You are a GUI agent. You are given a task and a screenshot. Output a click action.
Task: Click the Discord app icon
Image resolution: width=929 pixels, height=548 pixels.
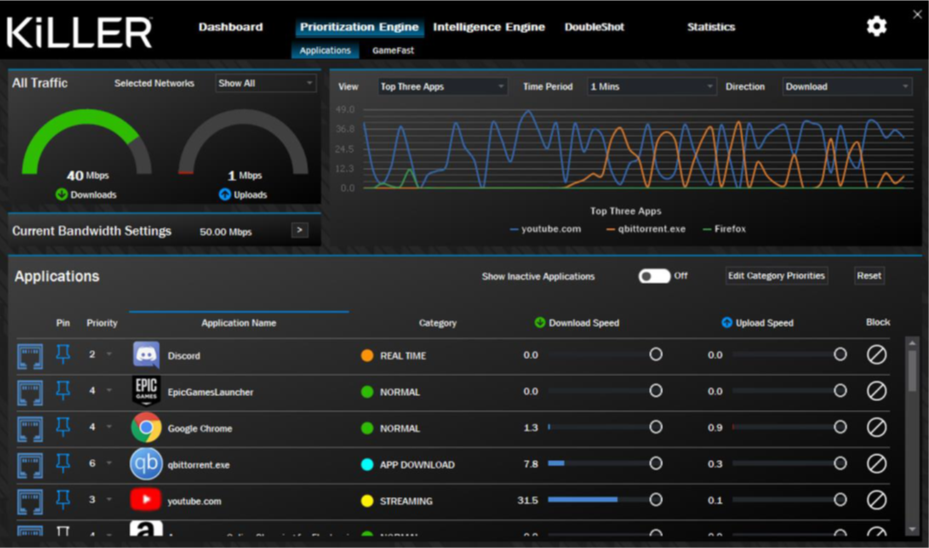146,355
